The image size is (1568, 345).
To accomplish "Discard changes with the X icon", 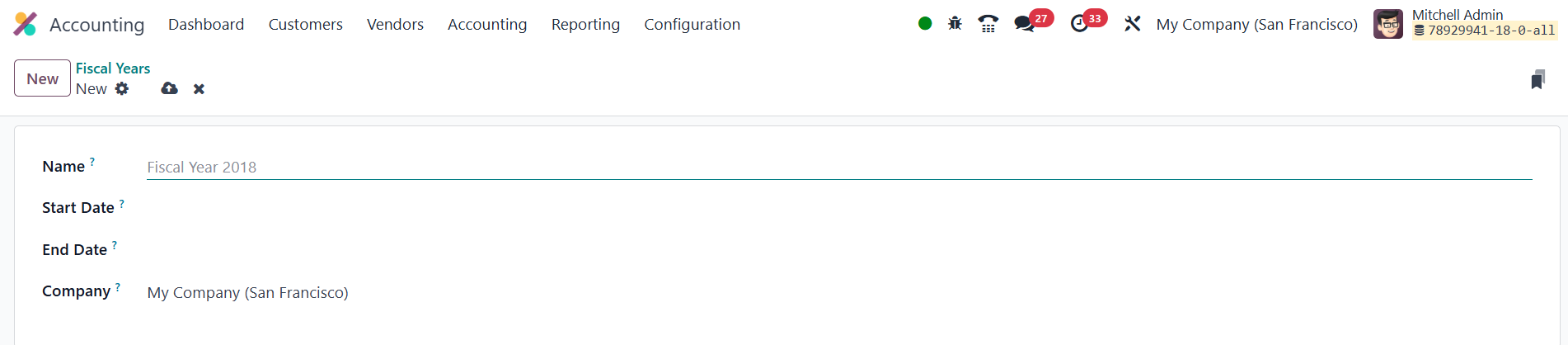I will pyautogui.click(x=199, y=89).
